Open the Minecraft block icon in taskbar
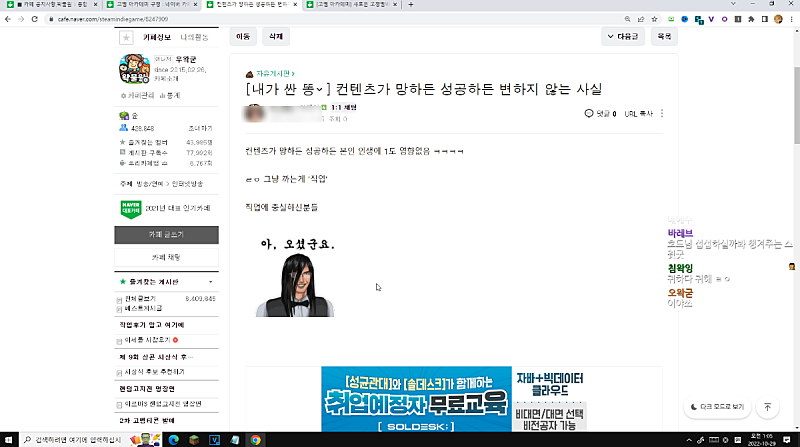Screen dimensions: 800x447 [x=194, y=439]
